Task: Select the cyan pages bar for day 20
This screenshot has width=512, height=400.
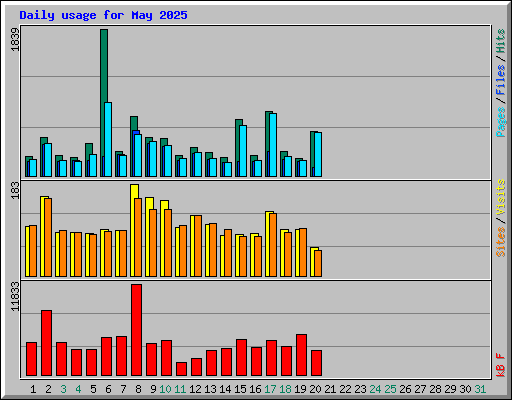Action: (318, 154)
